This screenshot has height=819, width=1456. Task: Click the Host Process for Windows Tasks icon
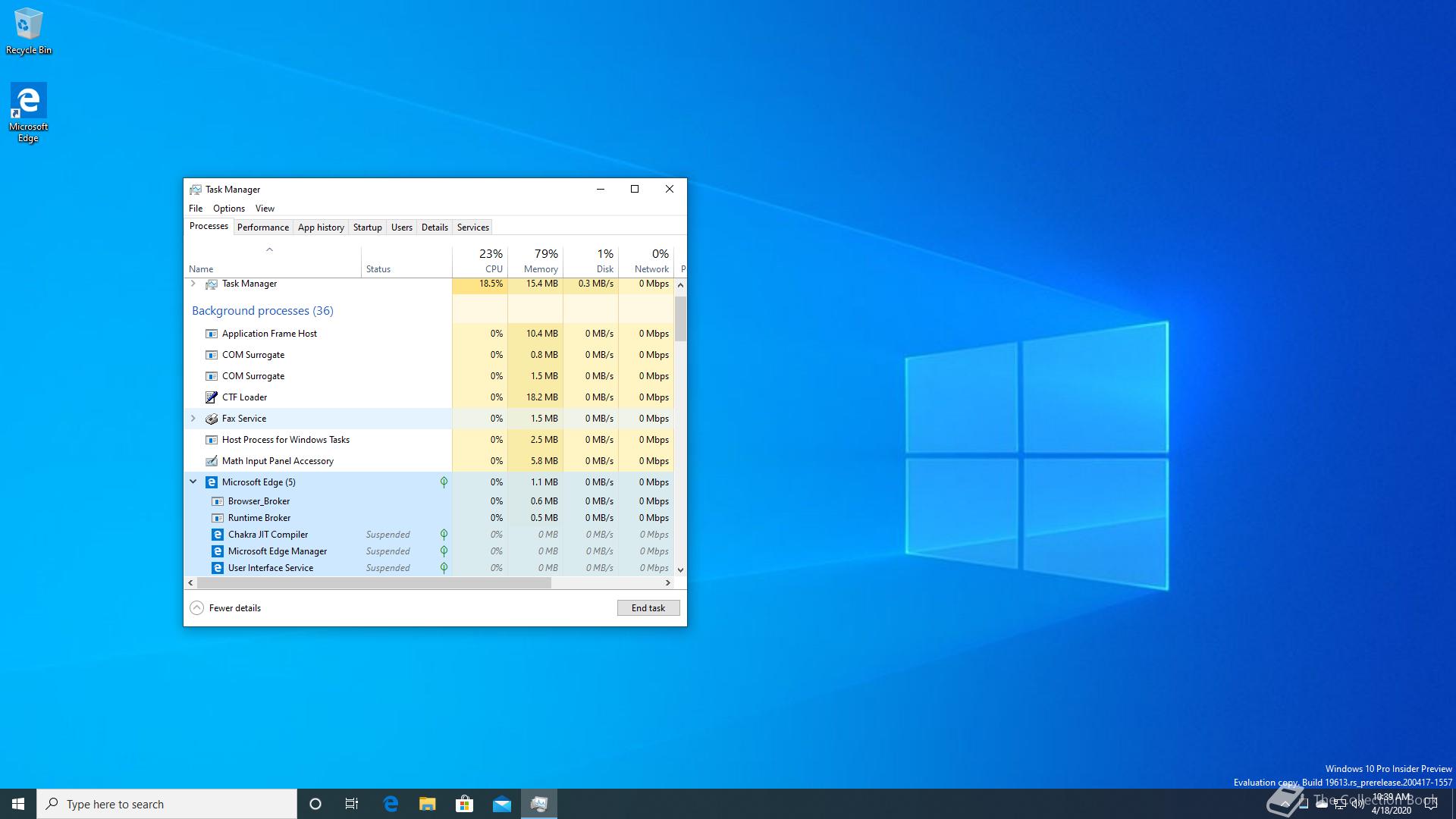pos(212,440)
